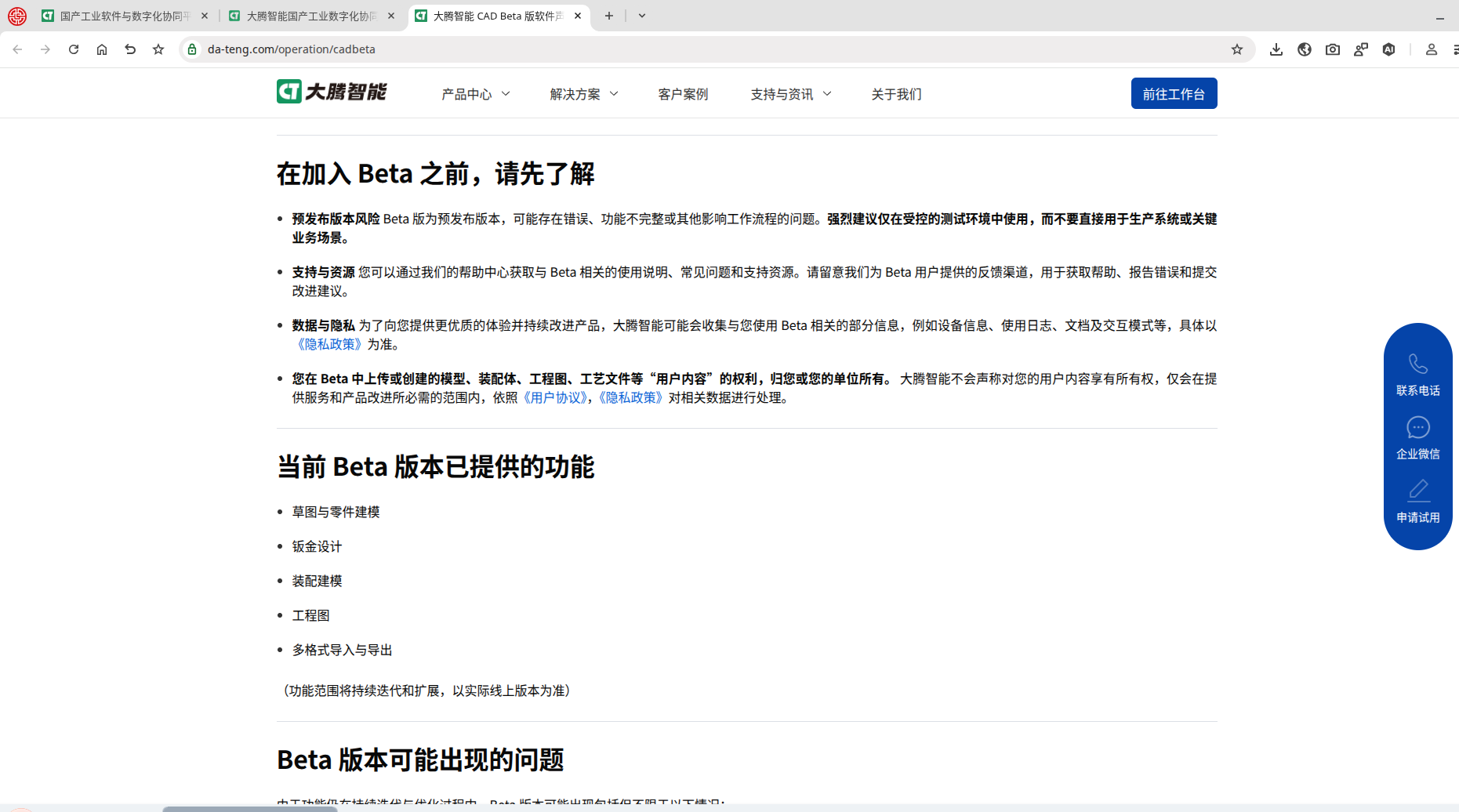Expand the 产品中心 menu
Viewport: 1459px width, 812px height.
[476, 94]
